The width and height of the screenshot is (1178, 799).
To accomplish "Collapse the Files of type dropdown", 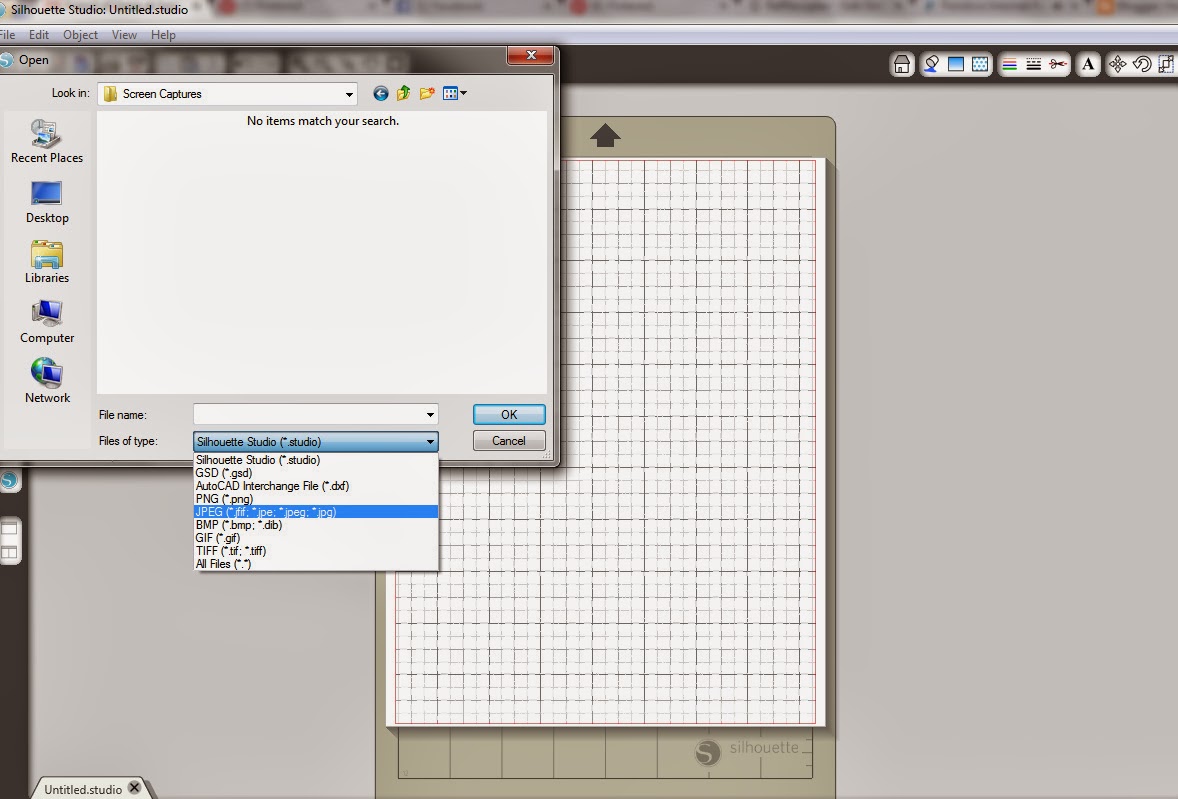I will 430,442.
